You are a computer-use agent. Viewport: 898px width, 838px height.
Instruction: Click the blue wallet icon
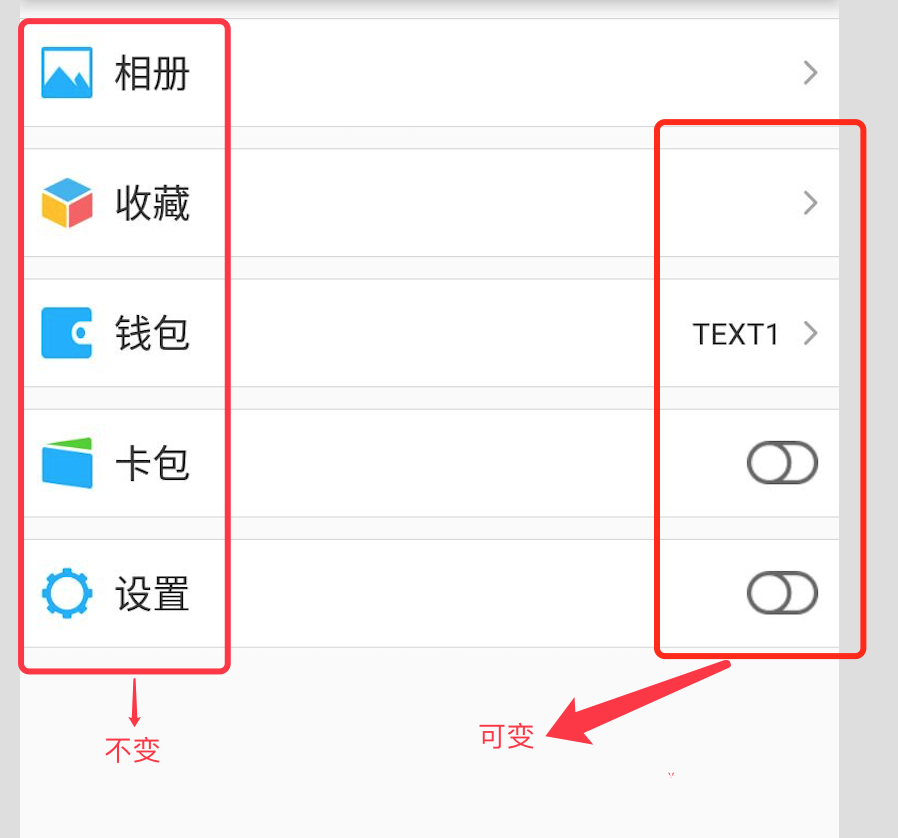click(66, 333)
